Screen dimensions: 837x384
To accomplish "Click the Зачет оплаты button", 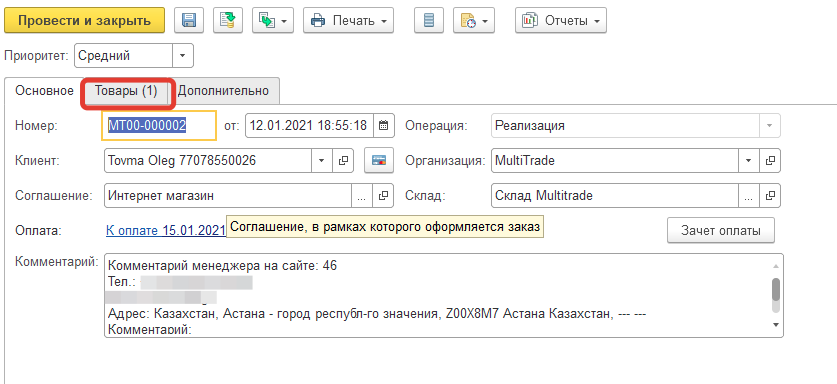I will (x=721, y=231).
